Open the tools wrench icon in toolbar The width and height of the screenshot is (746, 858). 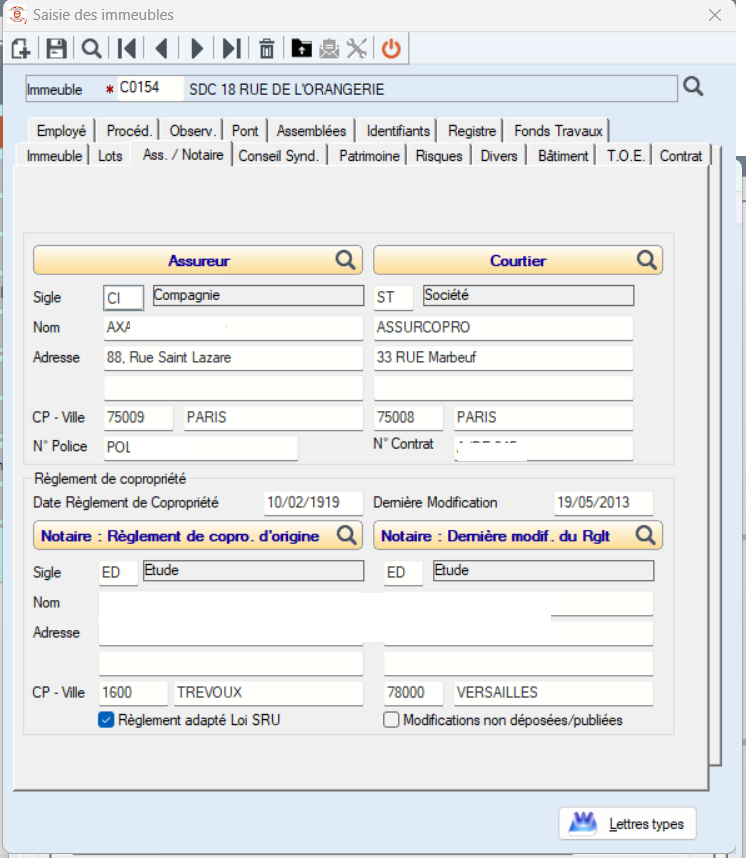[x=357, y=49]
